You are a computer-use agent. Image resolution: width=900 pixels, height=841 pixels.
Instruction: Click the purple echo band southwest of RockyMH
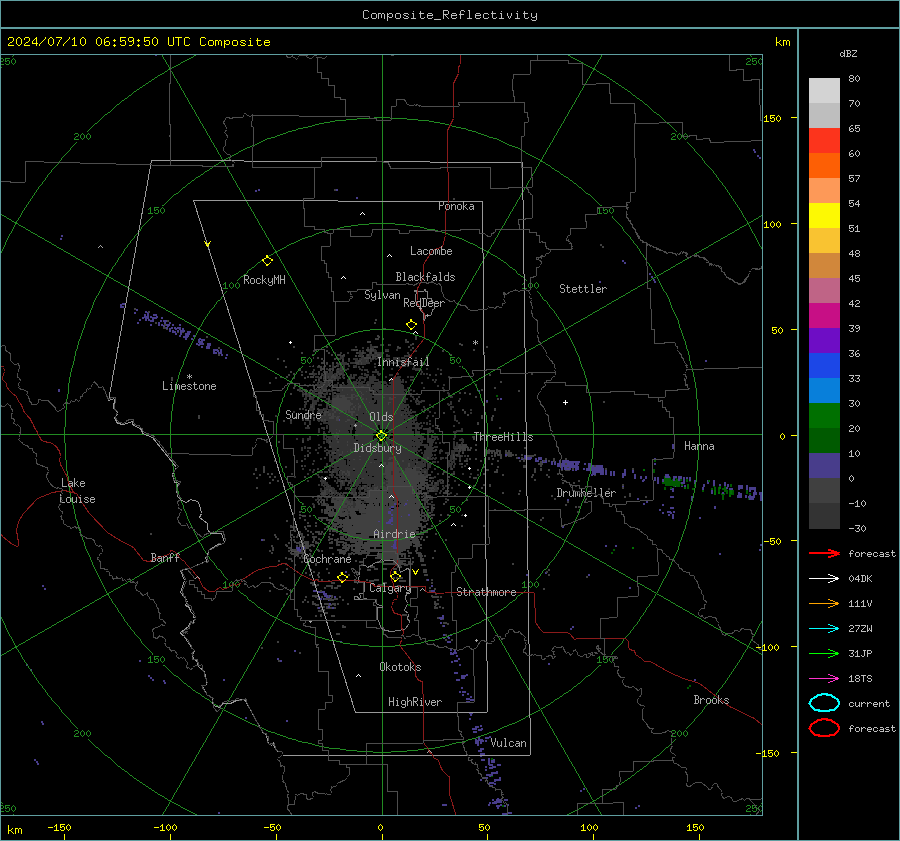pyautogui.click(x=180, y=333)
